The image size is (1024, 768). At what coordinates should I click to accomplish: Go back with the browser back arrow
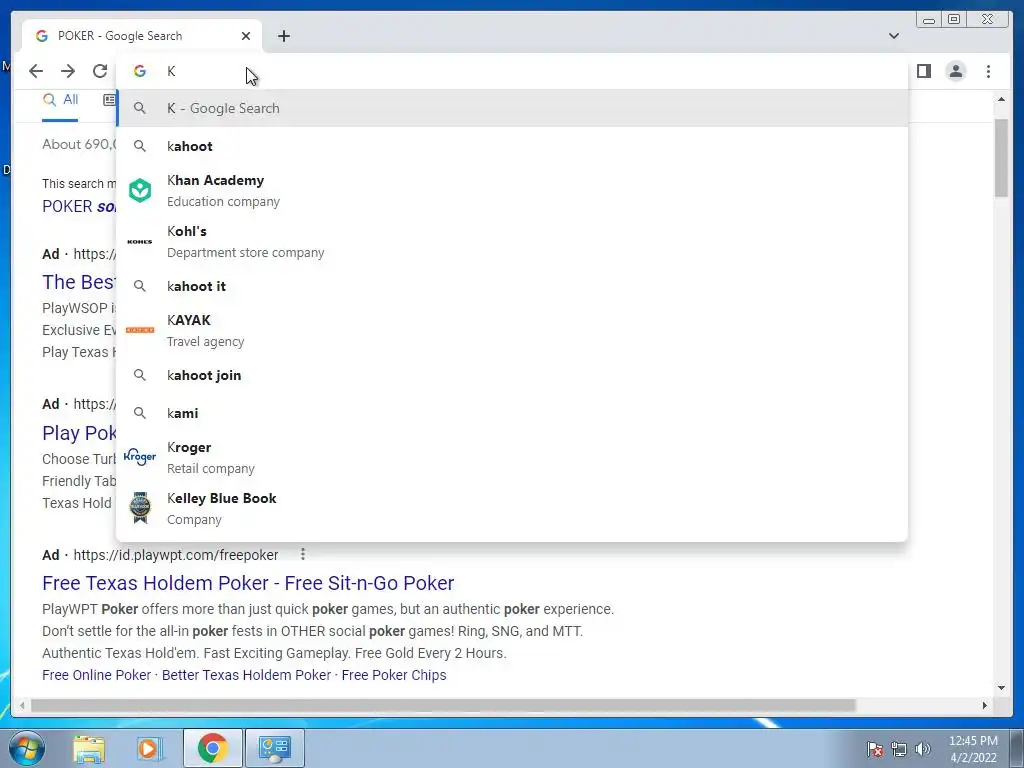pyautogui.click(x=36, y=71)
